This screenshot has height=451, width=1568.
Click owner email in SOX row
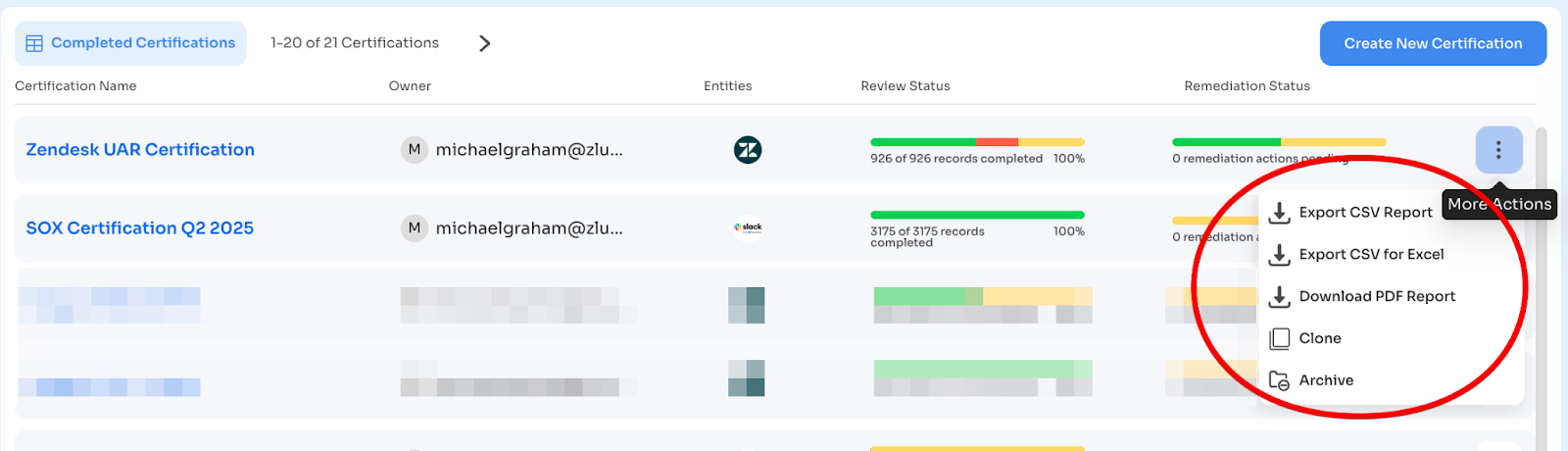529,228
